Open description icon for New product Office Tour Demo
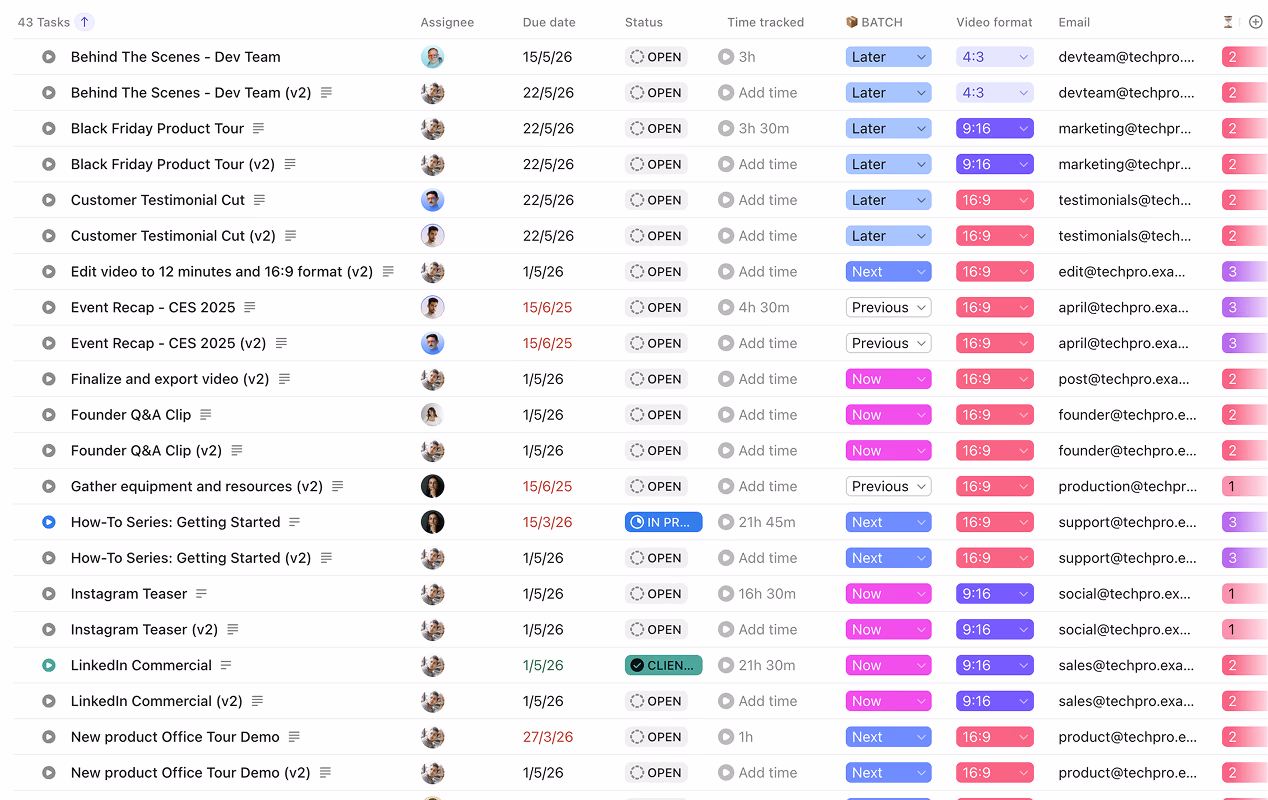The height and width of the screenshot is (800, 1268). 294,737
